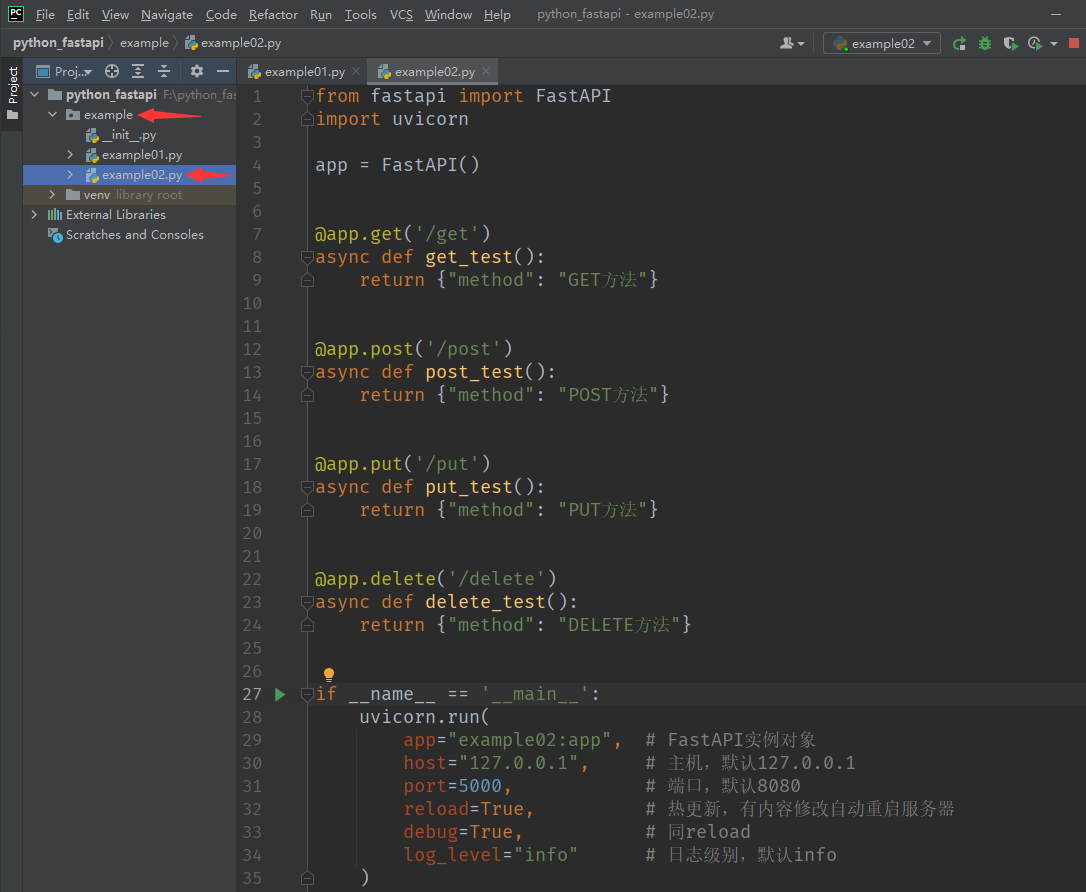Viewport: 1086px width, 892px height.
Task: Toggle code fold marker at line 8
Action: coord(307,257)
